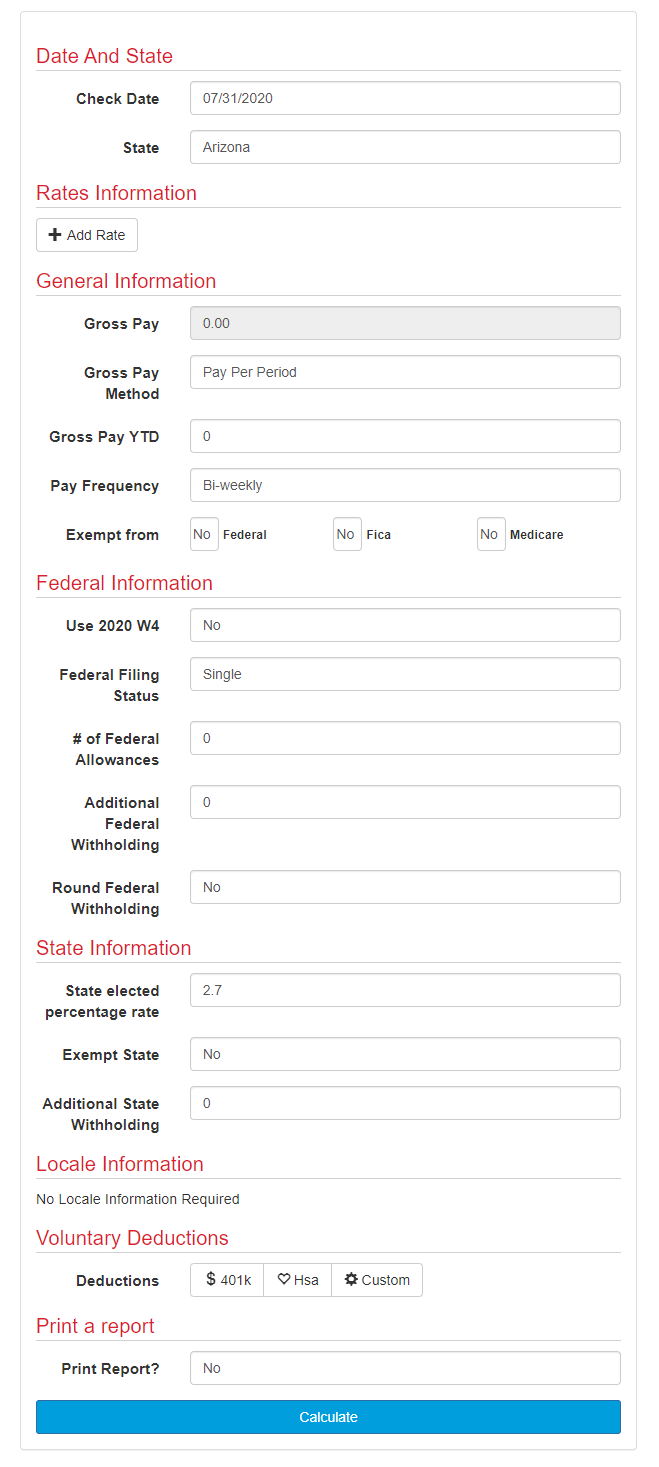This screenshot has width=659, height=1467.
Task: Click the Additional Federal Withholding field
Action: [x=405, y=802]
